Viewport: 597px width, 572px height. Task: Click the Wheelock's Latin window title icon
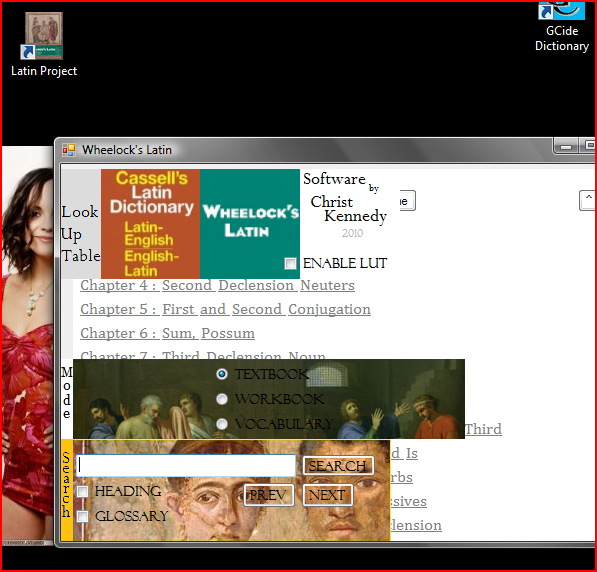click(69, 150)
